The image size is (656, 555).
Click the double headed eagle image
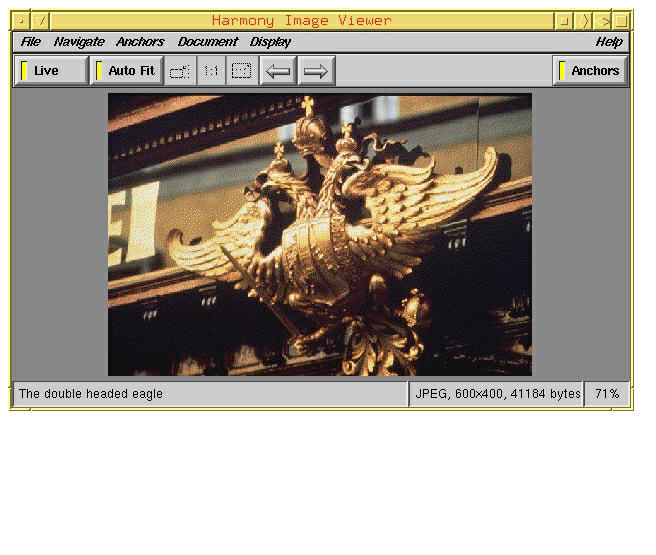point(320,235)
